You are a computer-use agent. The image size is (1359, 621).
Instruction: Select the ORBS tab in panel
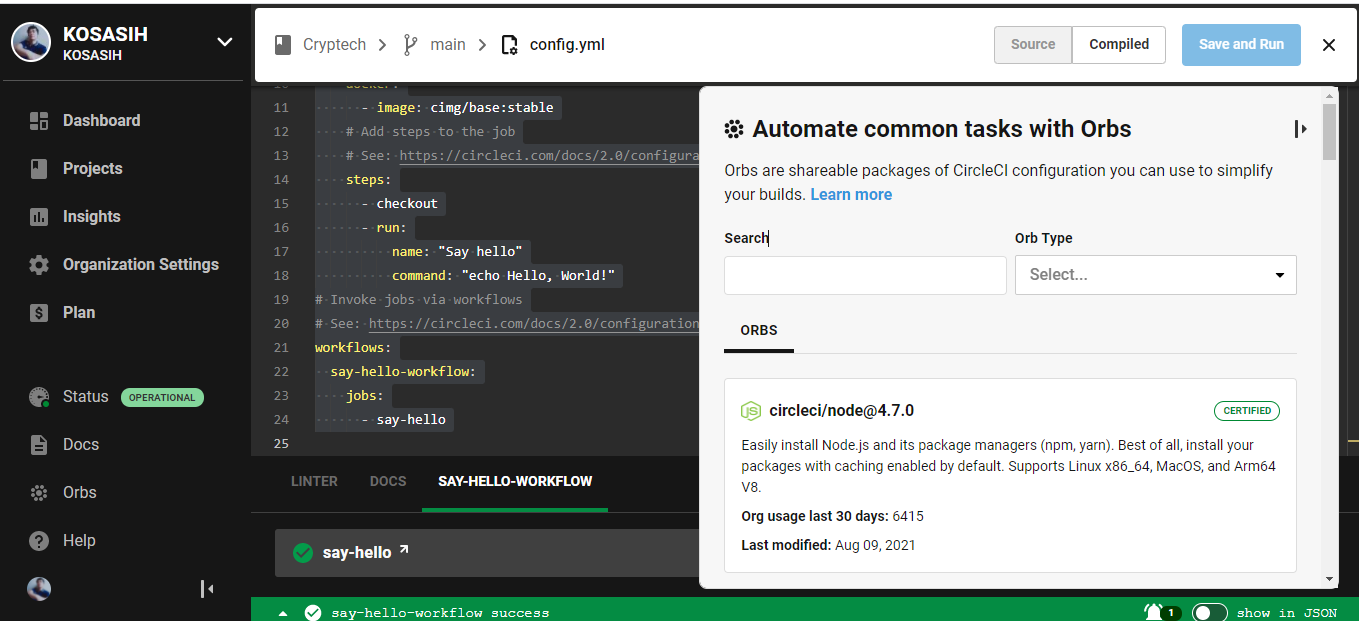tap(759, 330)
